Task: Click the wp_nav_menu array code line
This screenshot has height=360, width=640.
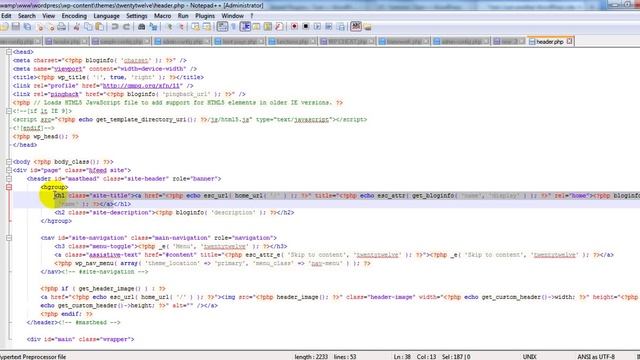Action: point(212,263)
